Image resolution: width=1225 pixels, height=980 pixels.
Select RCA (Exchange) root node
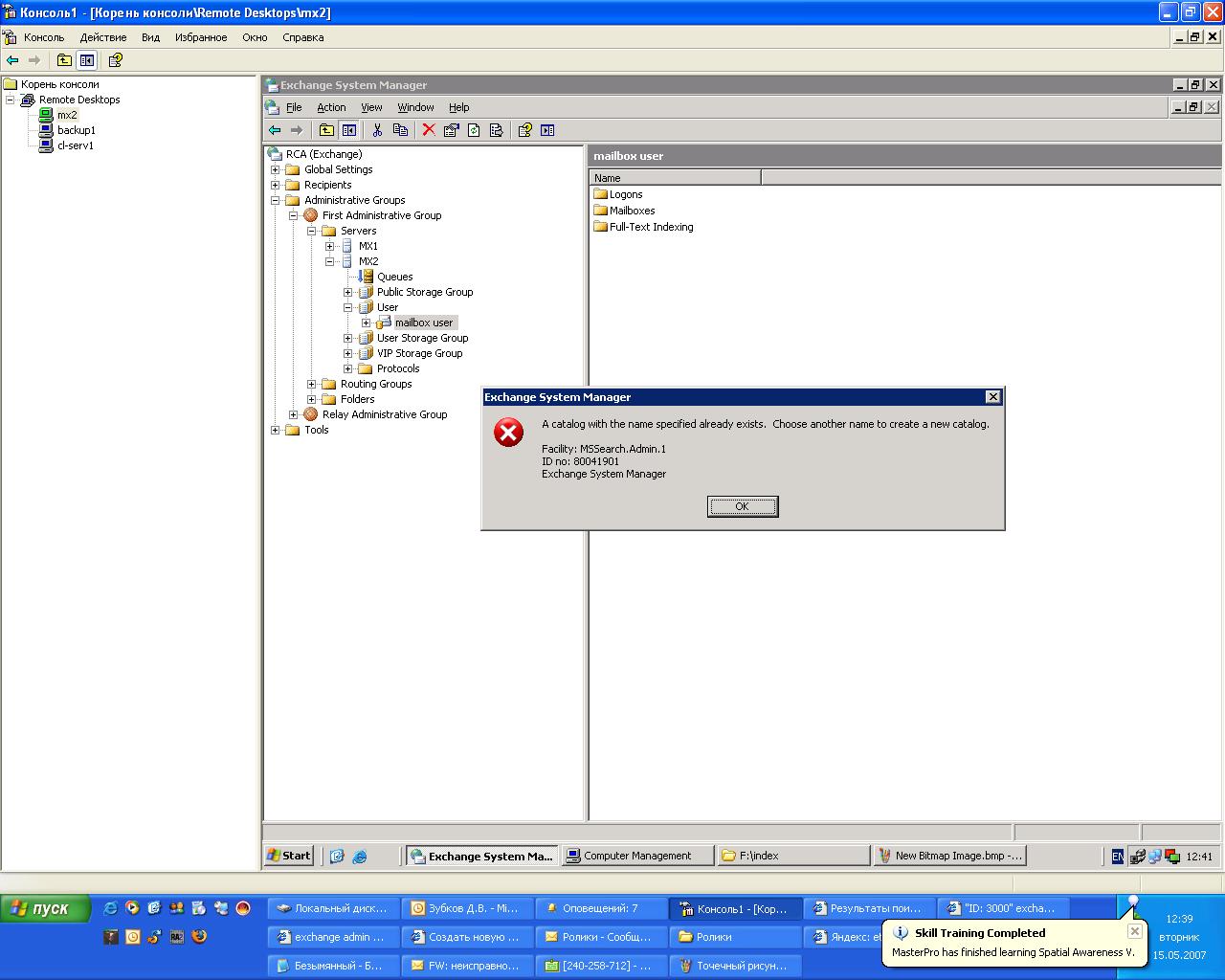click(x=323, y=154)
